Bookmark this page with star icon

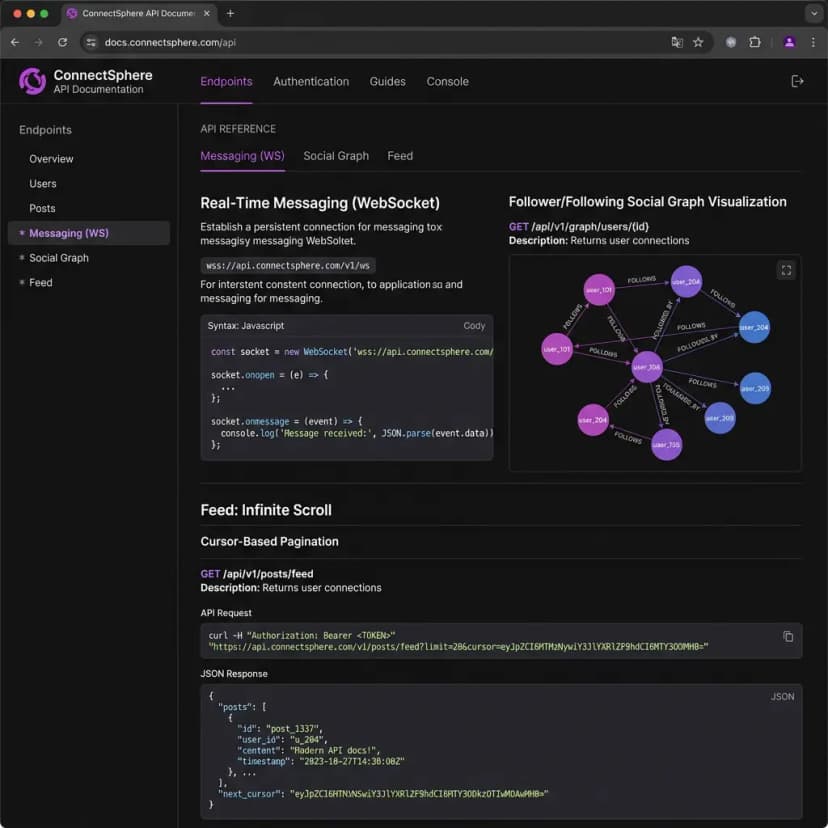point(698,42)
